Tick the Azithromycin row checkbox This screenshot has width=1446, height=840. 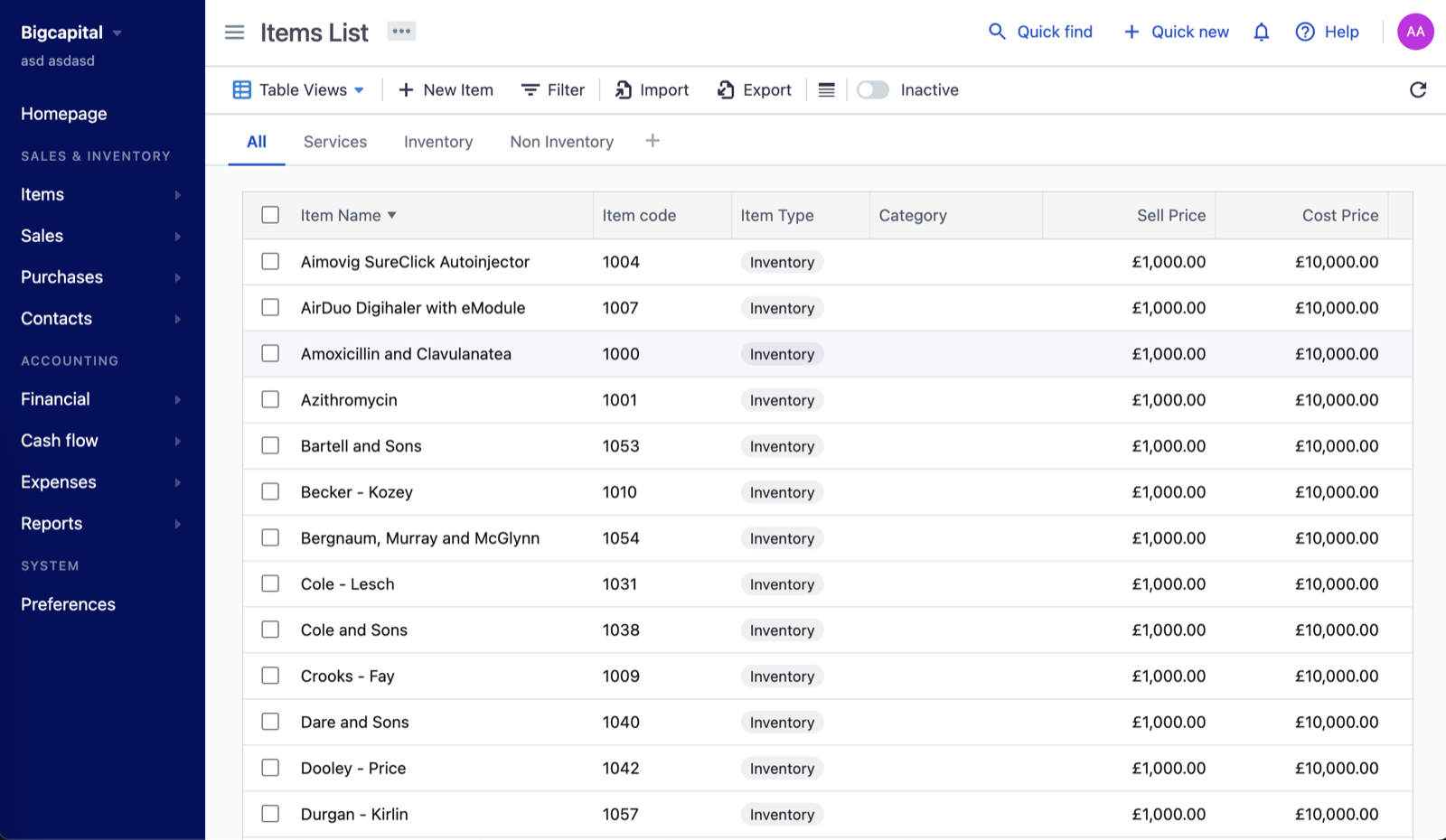(x=270, y=399)
